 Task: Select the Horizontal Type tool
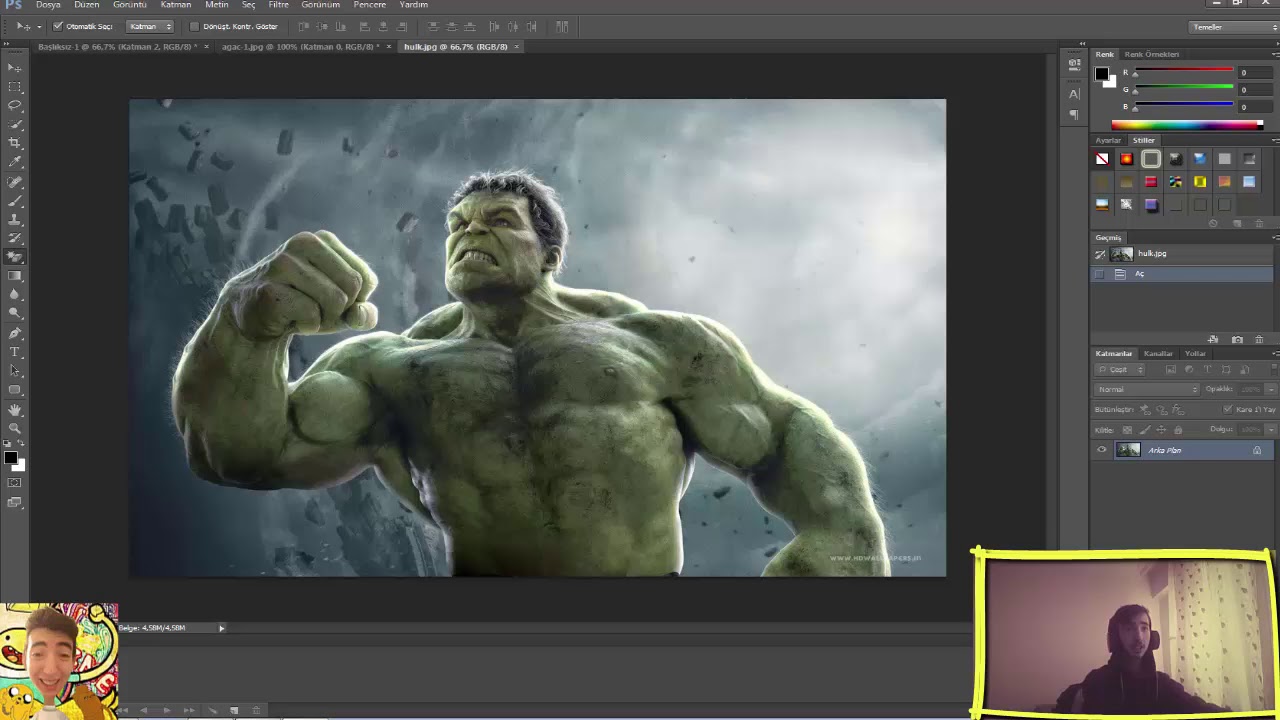15,352
